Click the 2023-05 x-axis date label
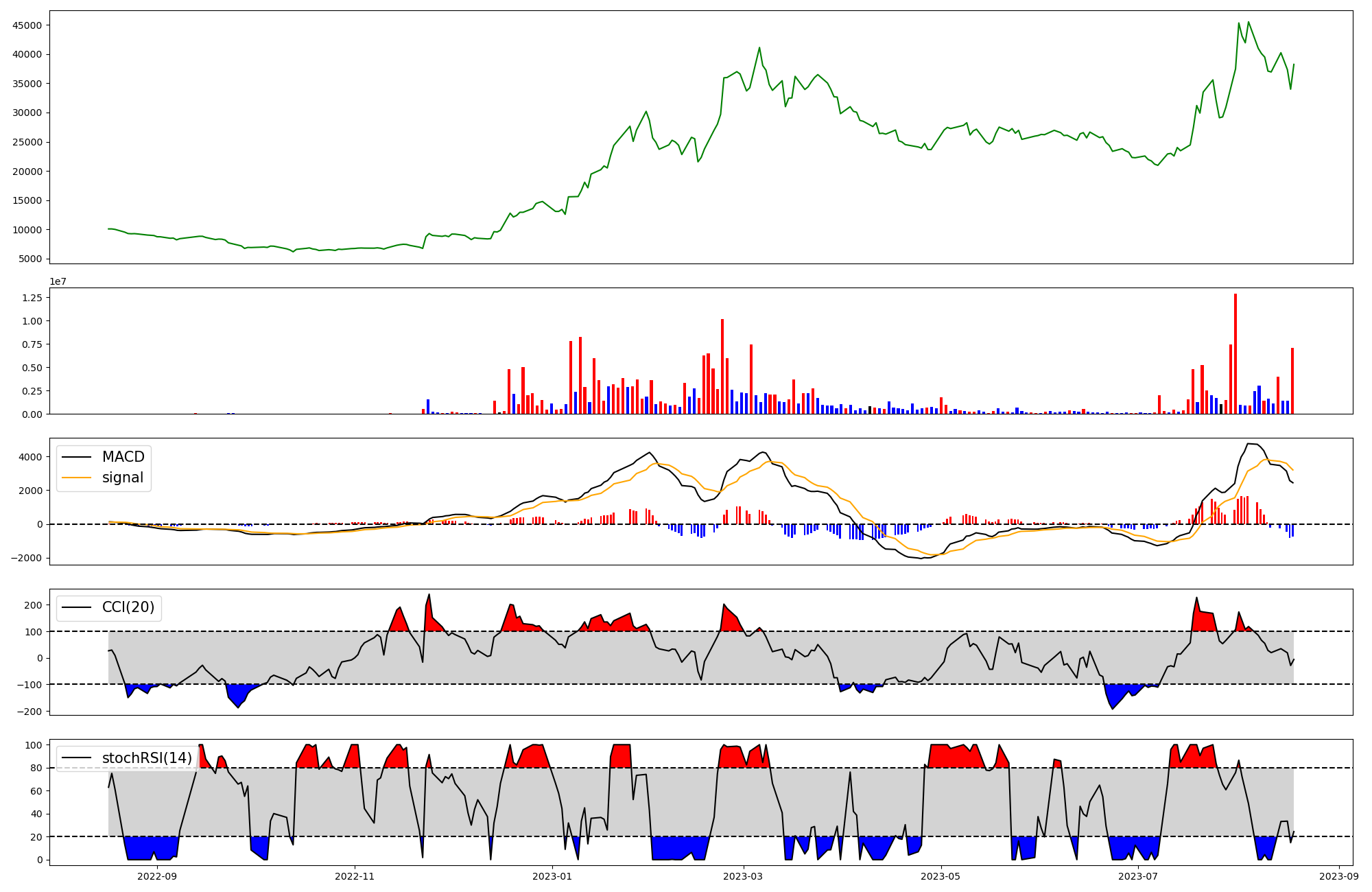 pyautogui.click(x=941, y=876)
